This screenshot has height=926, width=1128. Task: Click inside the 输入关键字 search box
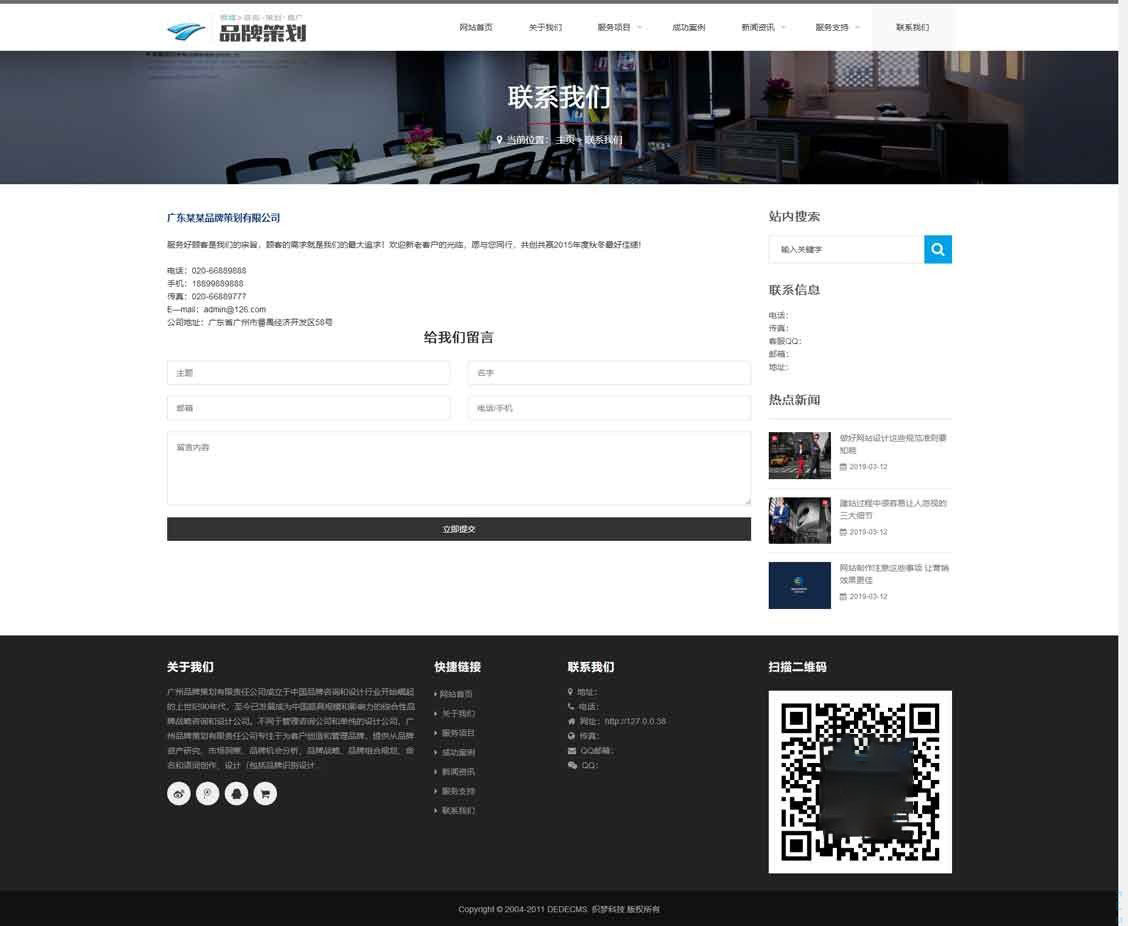click(845, 249)
